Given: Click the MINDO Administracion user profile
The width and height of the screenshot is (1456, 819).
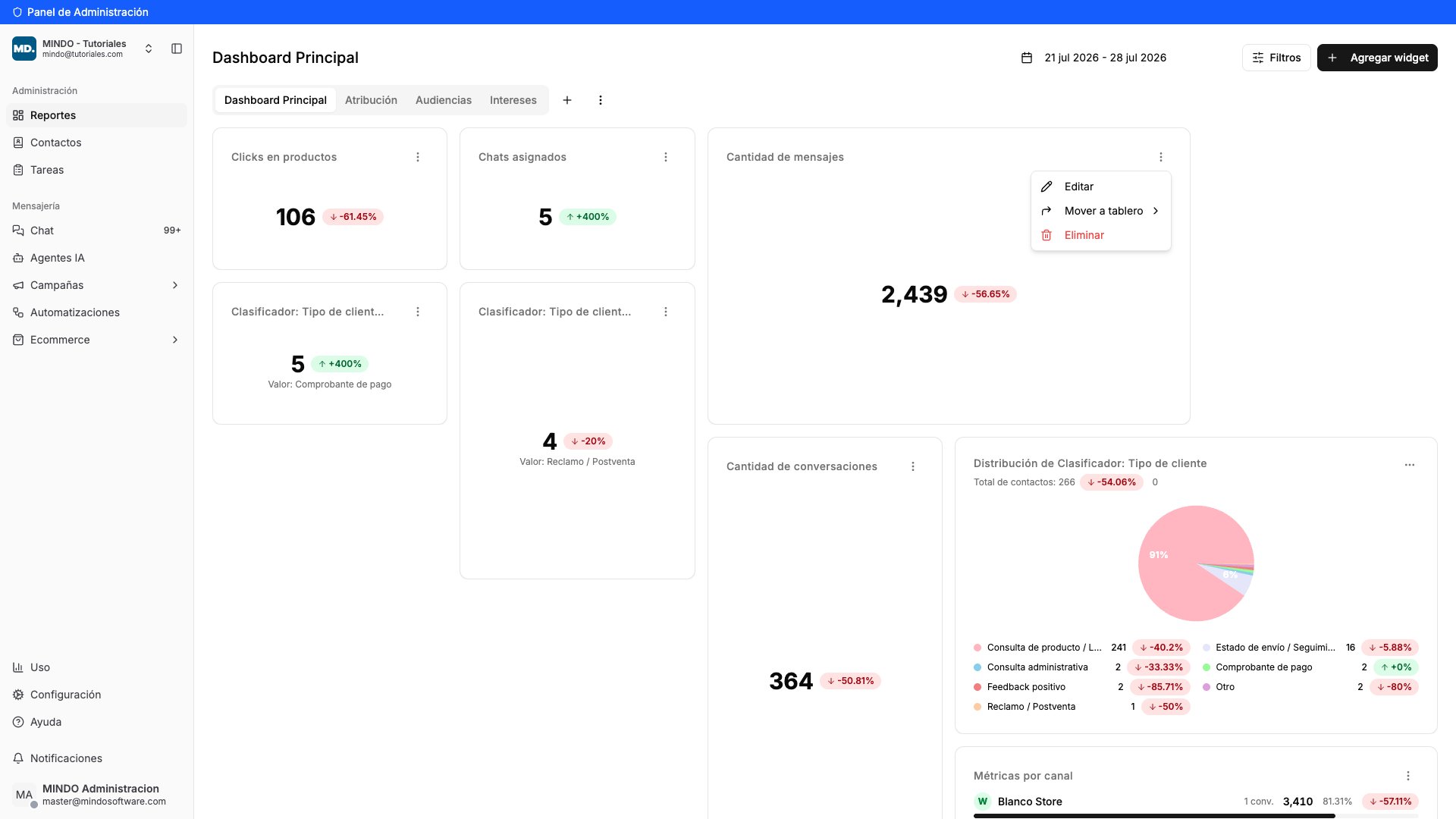Looking at the screenshot, I should click(96, 795).
